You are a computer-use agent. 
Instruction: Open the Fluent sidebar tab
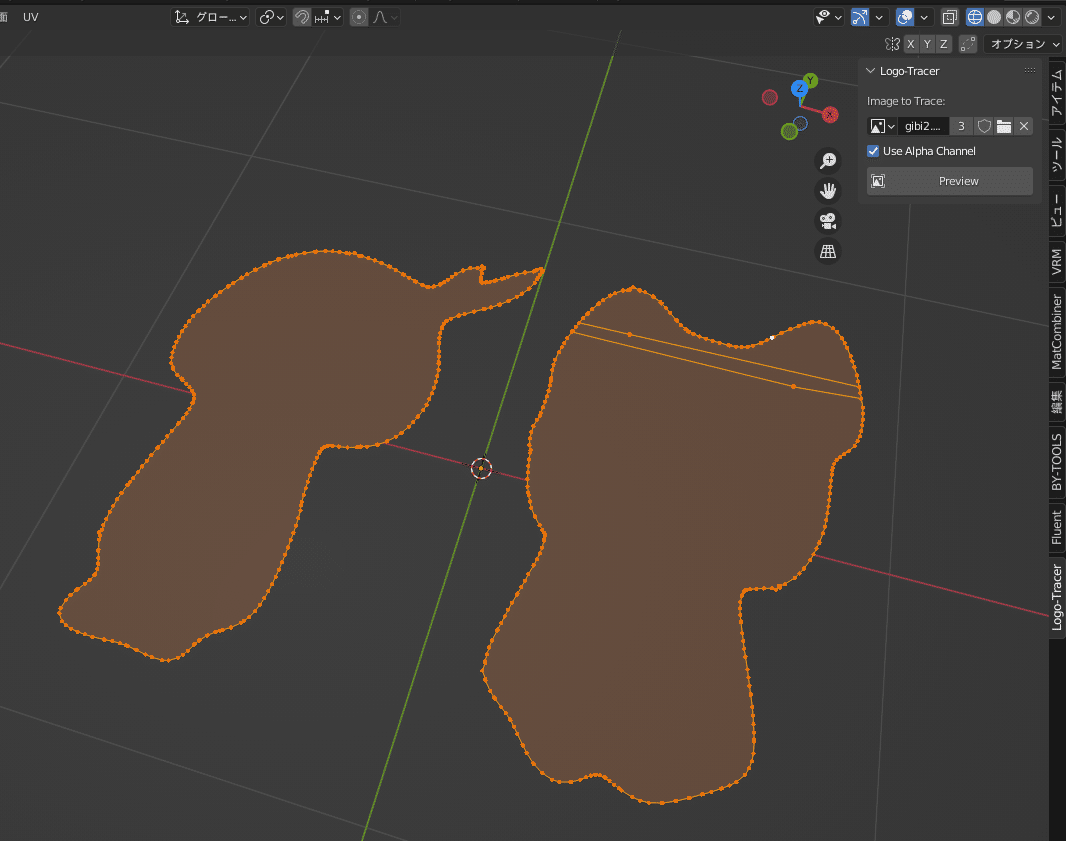point(1056,528)
